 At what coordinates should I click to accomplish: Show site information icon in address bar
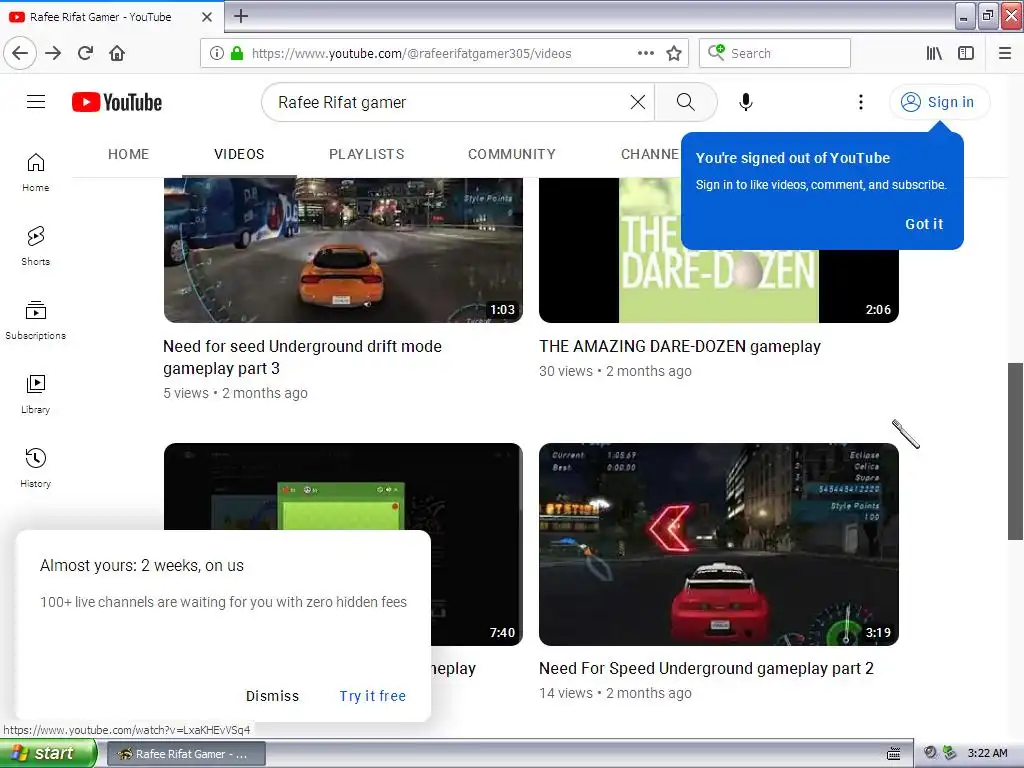coord(217,53)
